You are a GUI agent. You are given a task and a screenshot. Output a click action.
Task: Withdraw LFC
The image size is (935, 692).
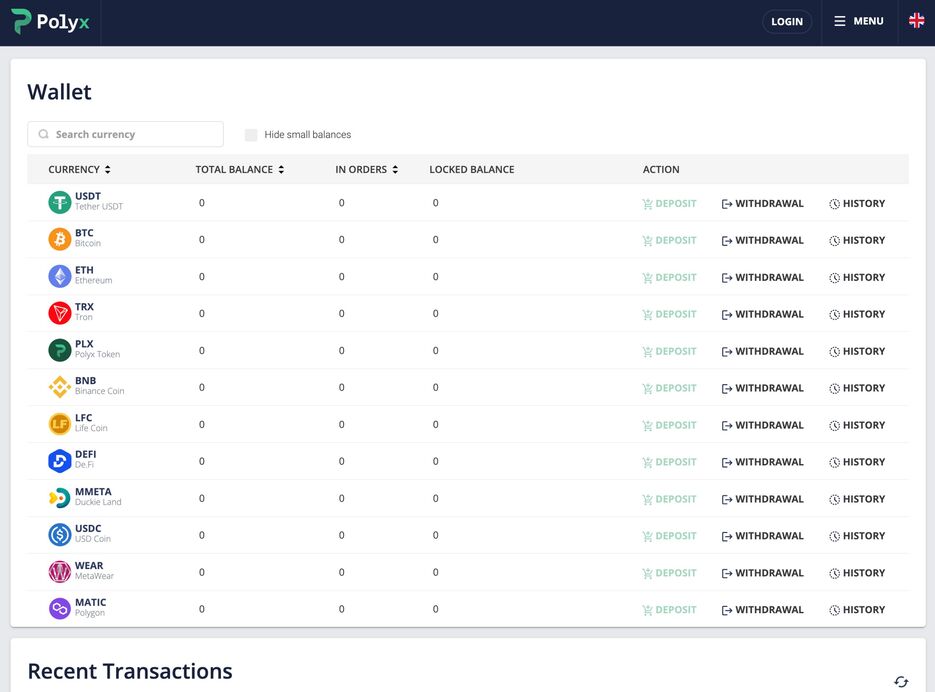coord(763,425)
